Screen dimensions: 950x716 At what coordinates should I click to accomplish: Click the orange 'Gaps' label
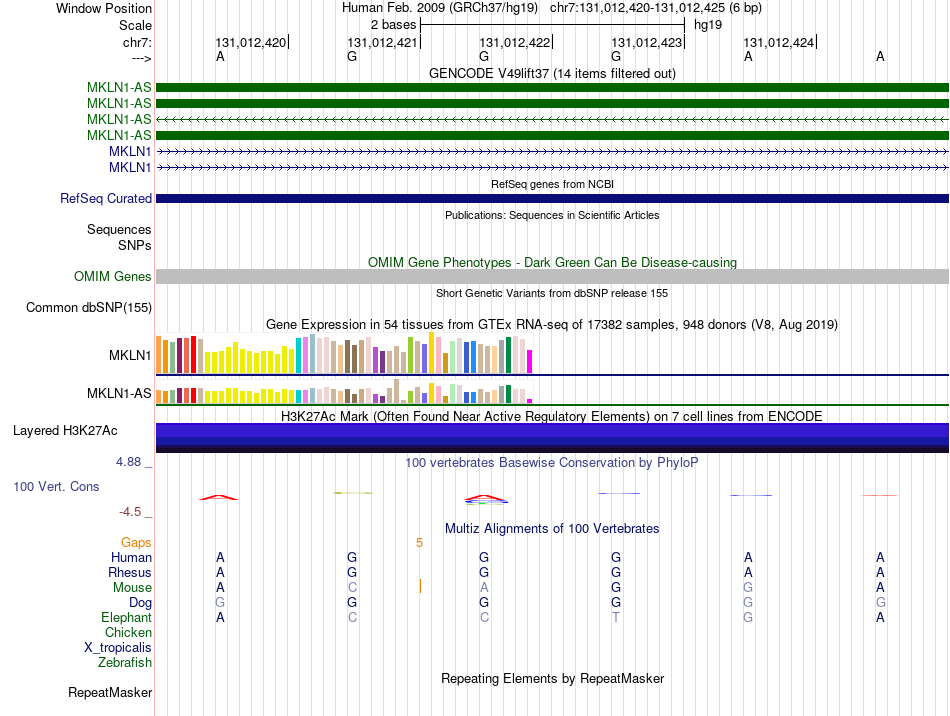point(136,543)
